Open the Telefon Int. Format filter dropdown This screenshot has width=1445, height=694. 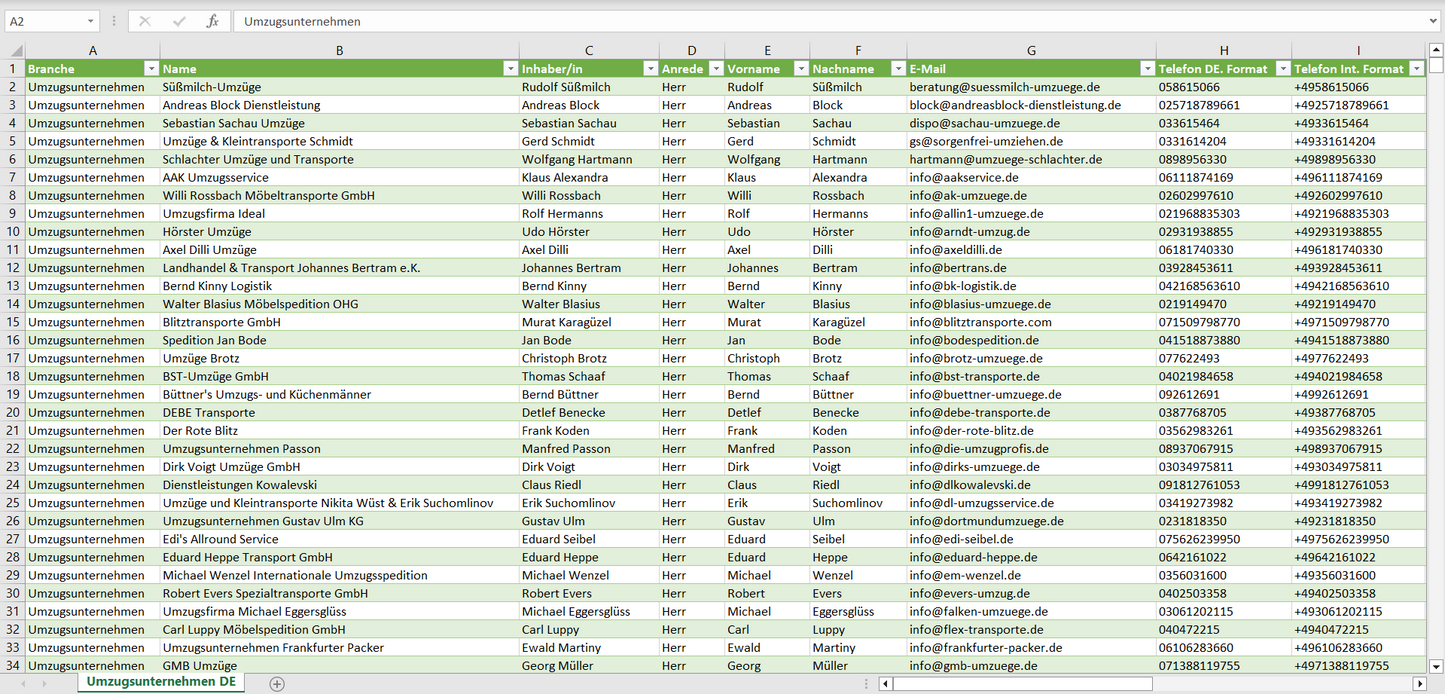[x=1416, y=69]
